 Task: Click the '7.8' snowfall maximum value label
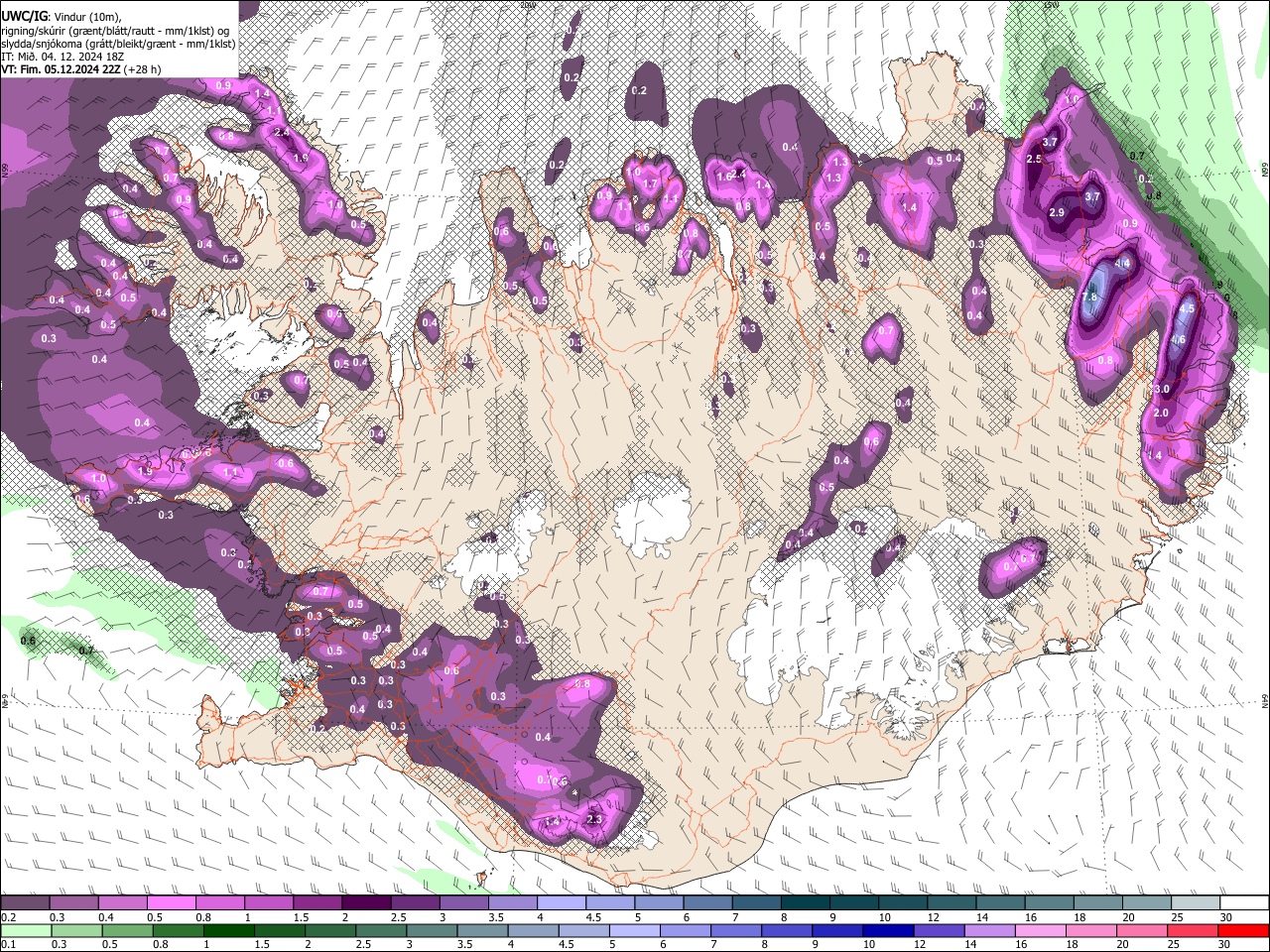tap(1090, 297)
